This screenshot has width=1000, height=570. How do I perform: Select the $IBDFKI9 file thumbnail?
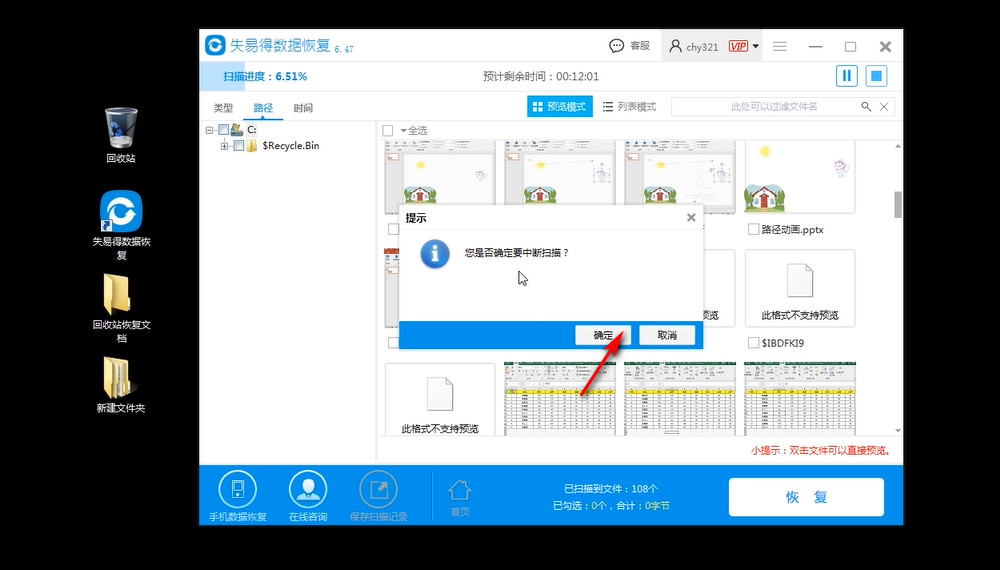coord(800,288)
